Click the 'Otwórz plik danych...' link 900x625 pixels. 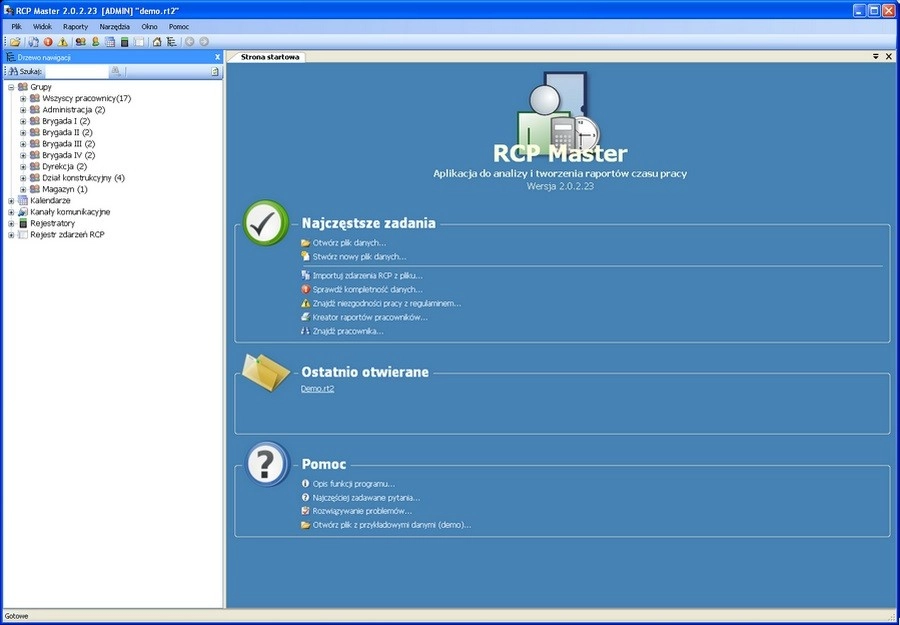(x=349, y=243)
